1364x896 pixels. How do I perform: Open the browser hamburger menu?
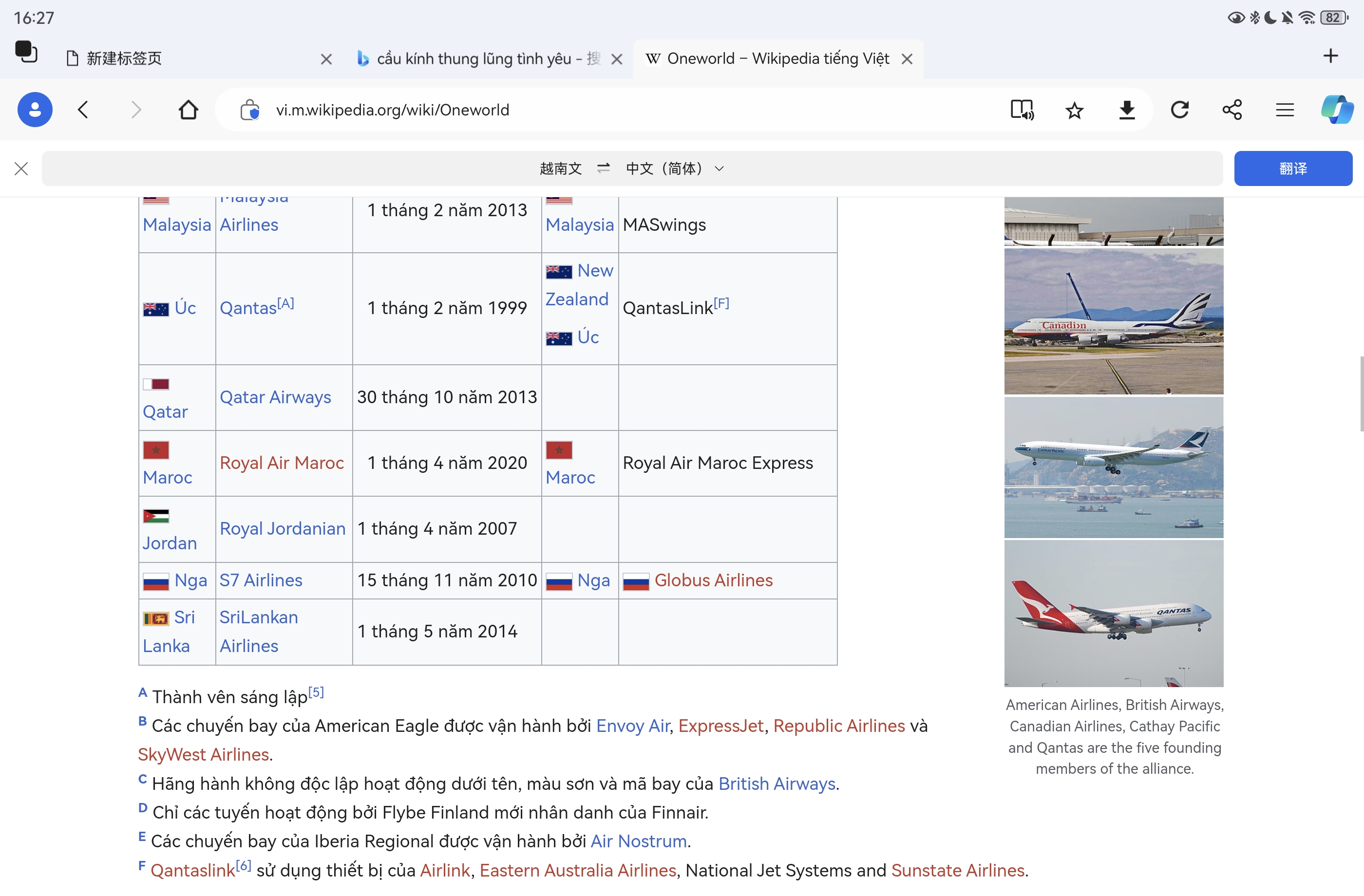(x=1285, y=110)
